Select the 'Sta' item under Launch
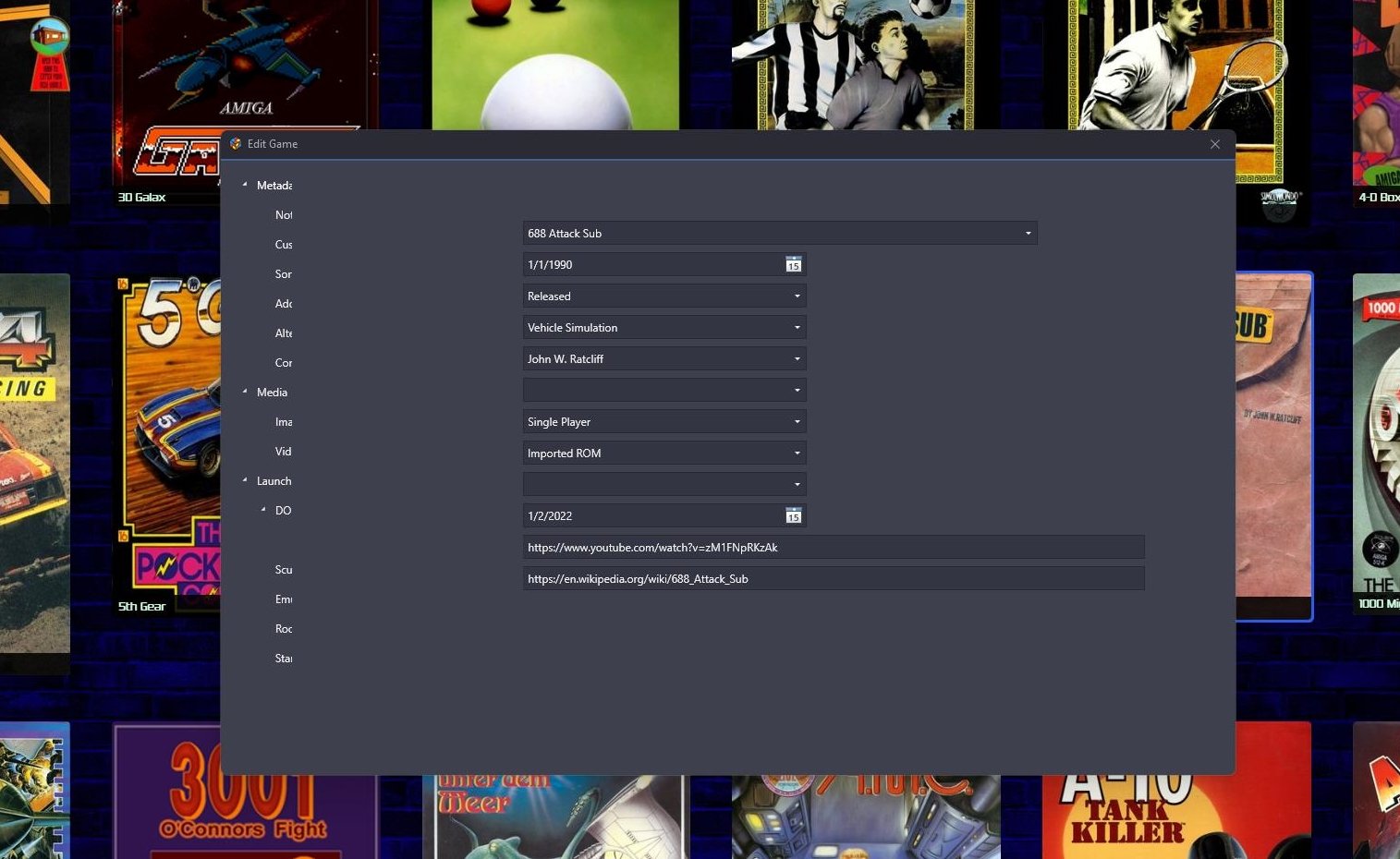The height and width of the screenshot is (859, 1400). [x=284, y=659]
